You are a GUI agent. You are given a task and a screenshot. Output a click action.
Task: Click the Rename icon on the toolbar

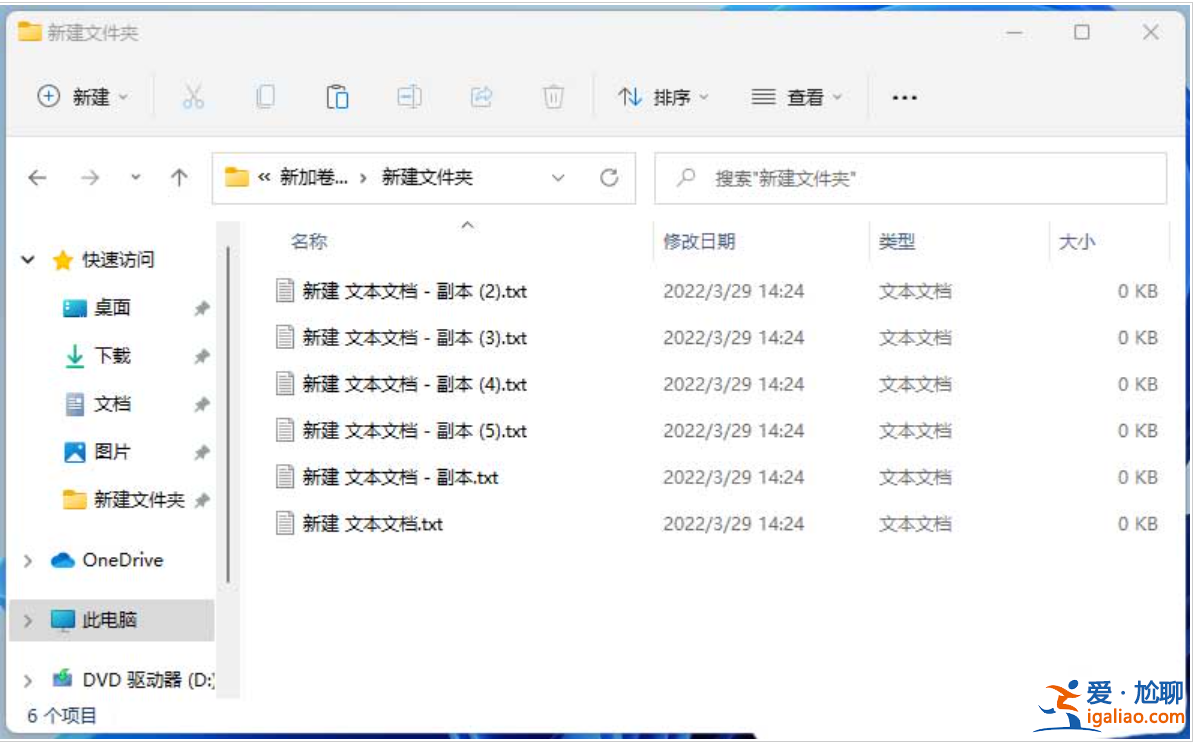point(409,96)
